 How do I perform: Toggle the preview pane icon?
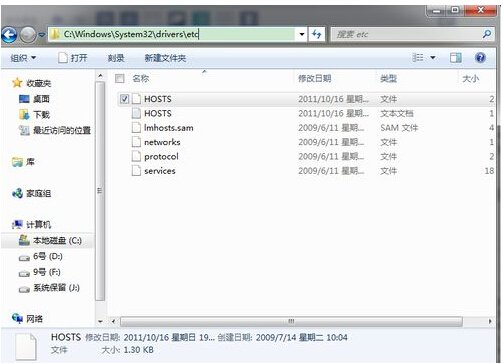tap(456, 58)
